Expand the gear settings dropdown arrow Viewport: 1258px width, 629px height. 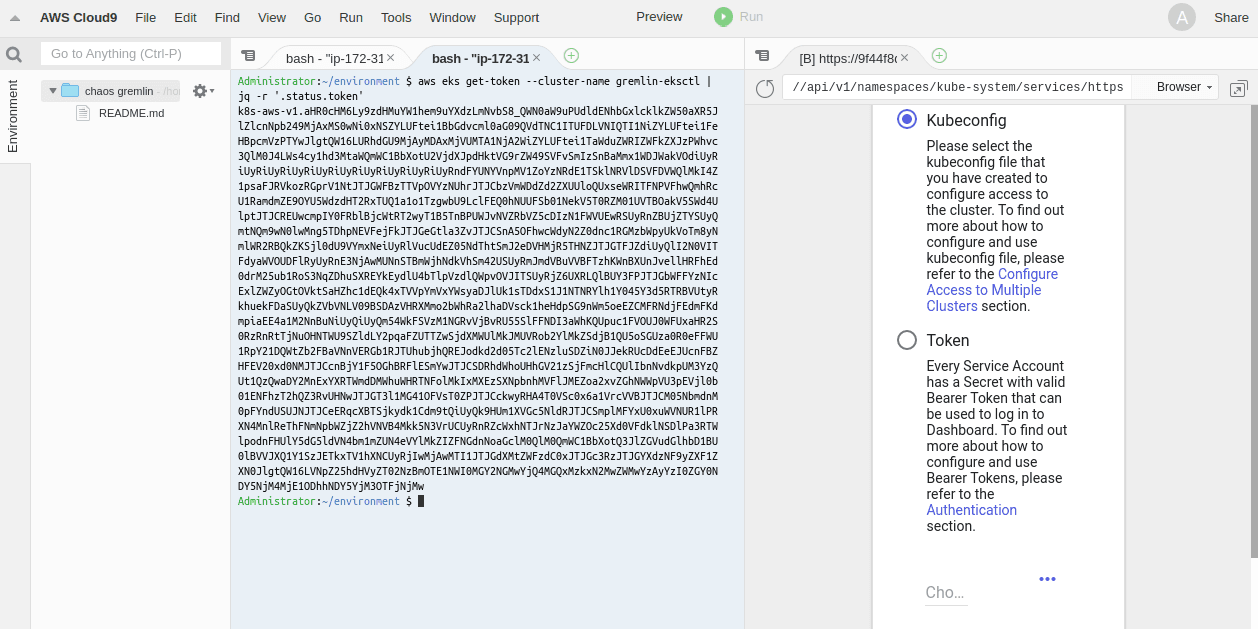coord(212,91)
